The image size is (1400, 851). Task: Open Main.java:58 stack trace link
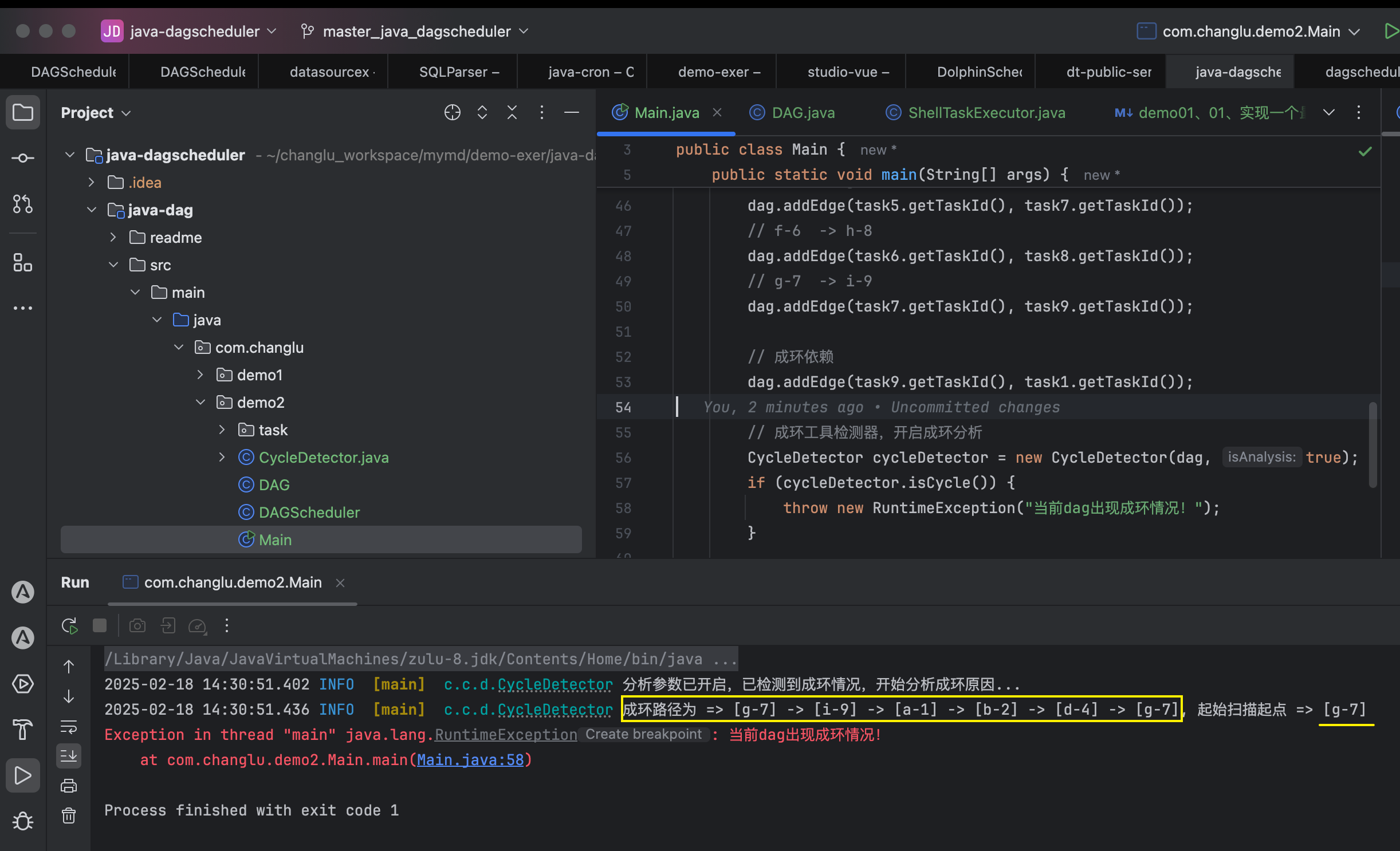pyautogui.click(x=470, y=760)
